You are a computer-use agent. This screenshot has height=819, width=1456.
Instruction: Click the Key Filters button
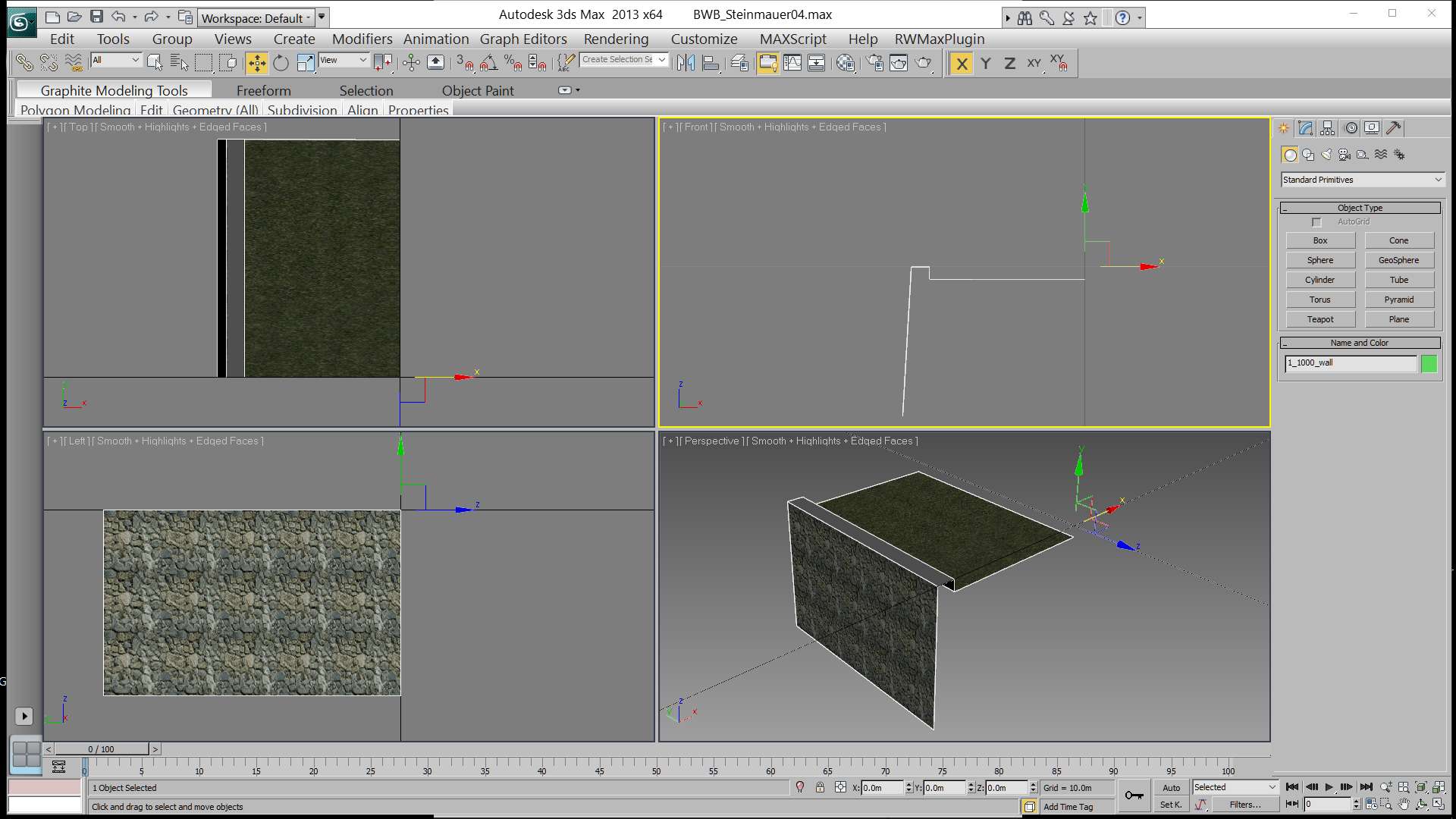1244,805
